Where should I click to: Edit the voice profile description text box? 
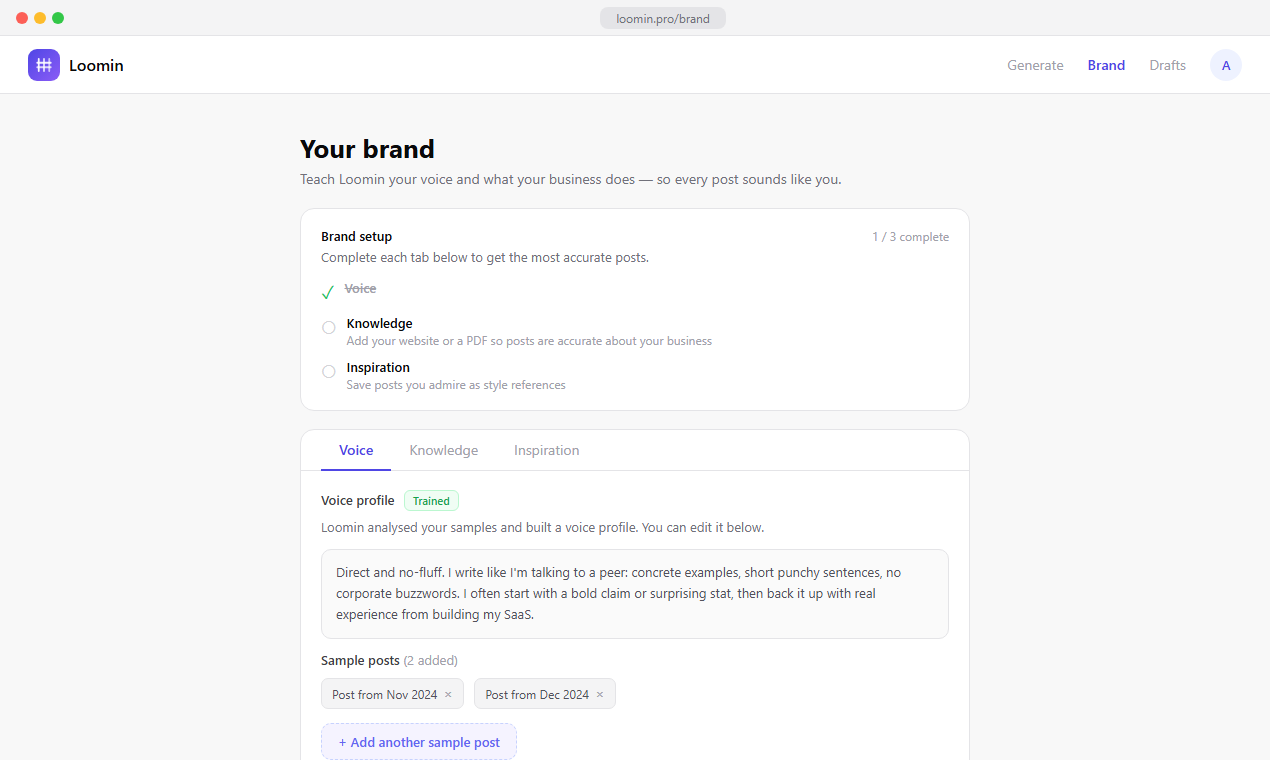coord(635,594)
